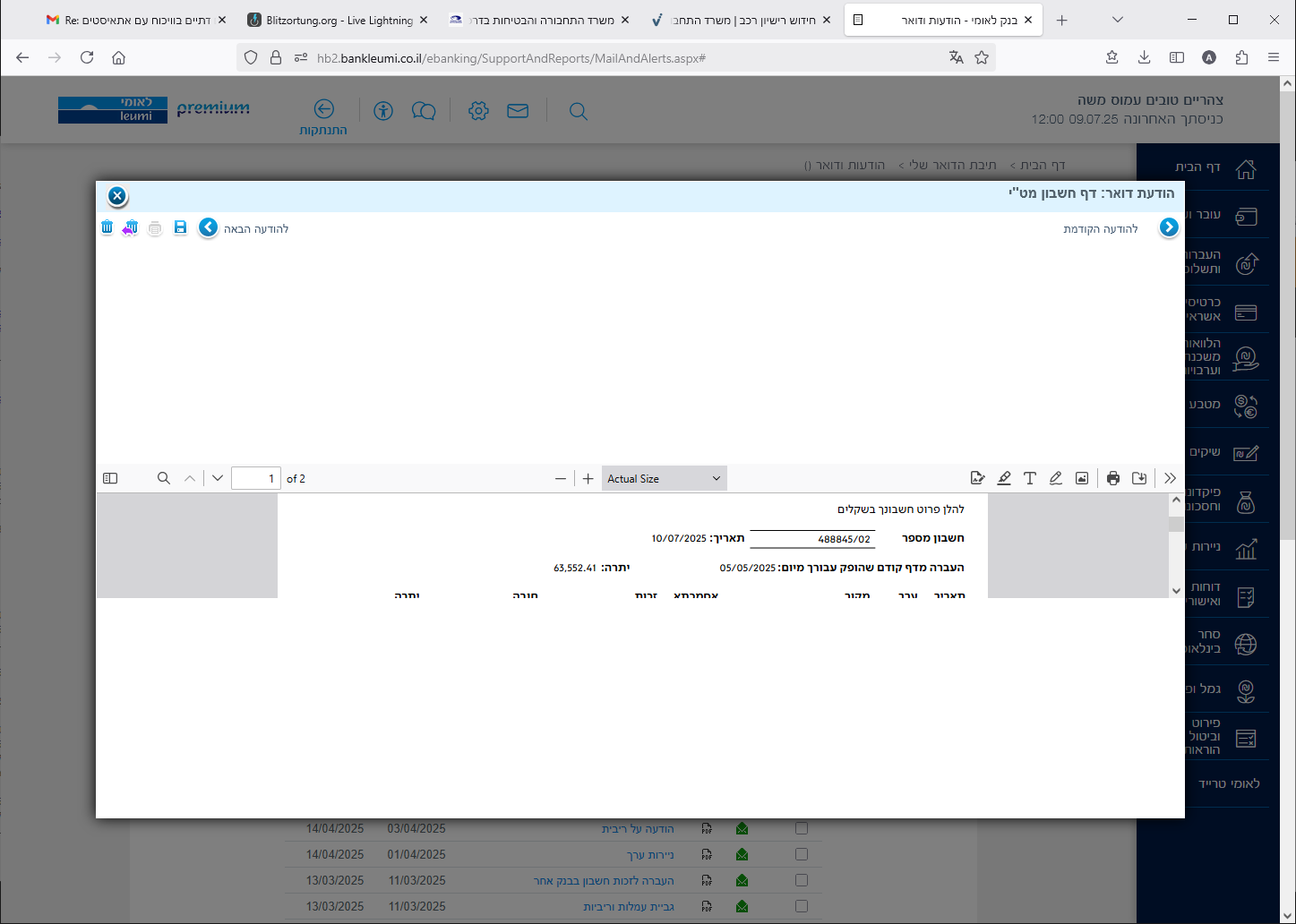Open the כרטיסי אשראי sidebar icon

(1246, 312)
